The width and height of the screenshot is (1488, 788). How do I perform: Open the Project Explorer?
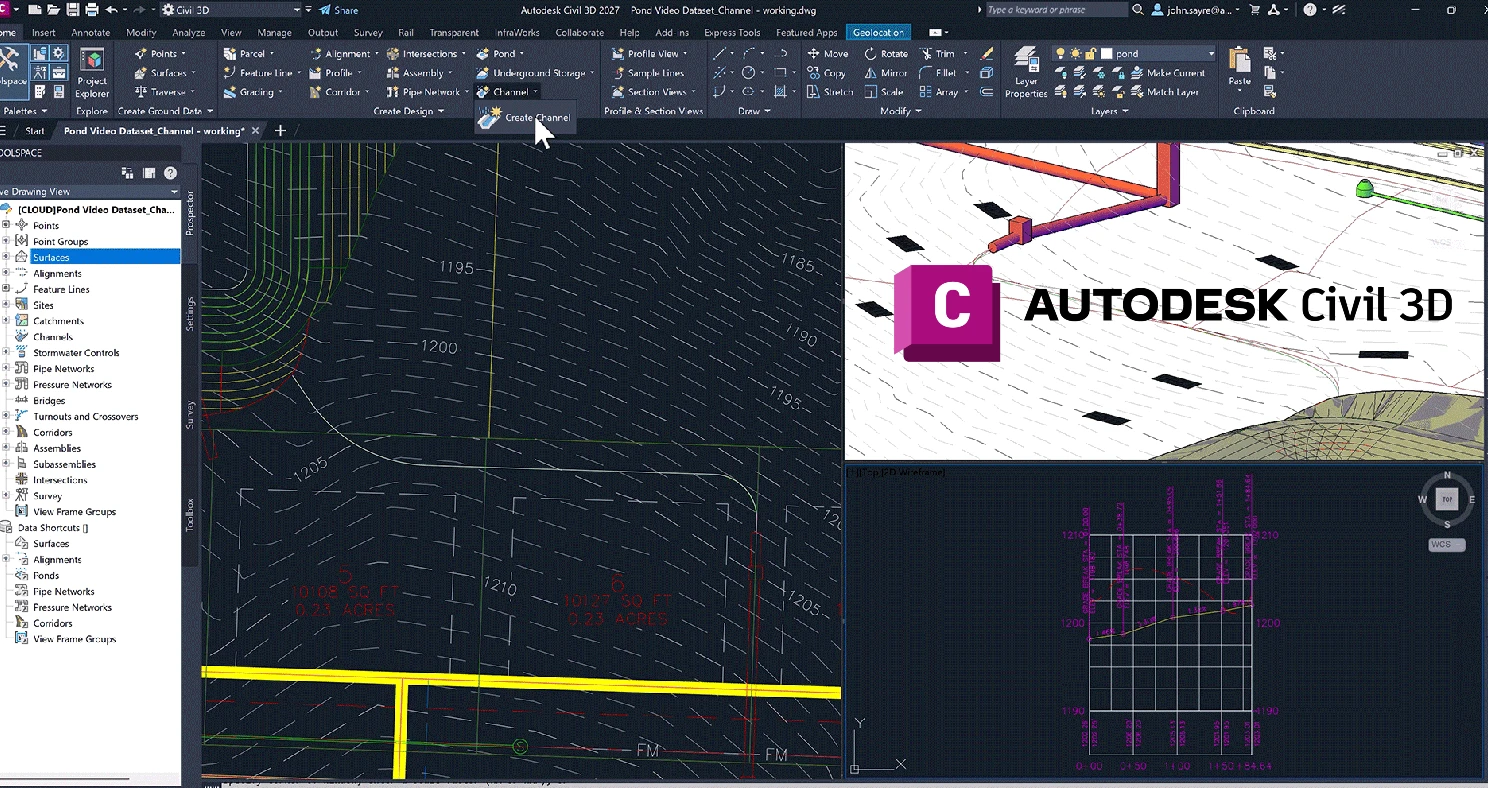[x=92, y=70]
